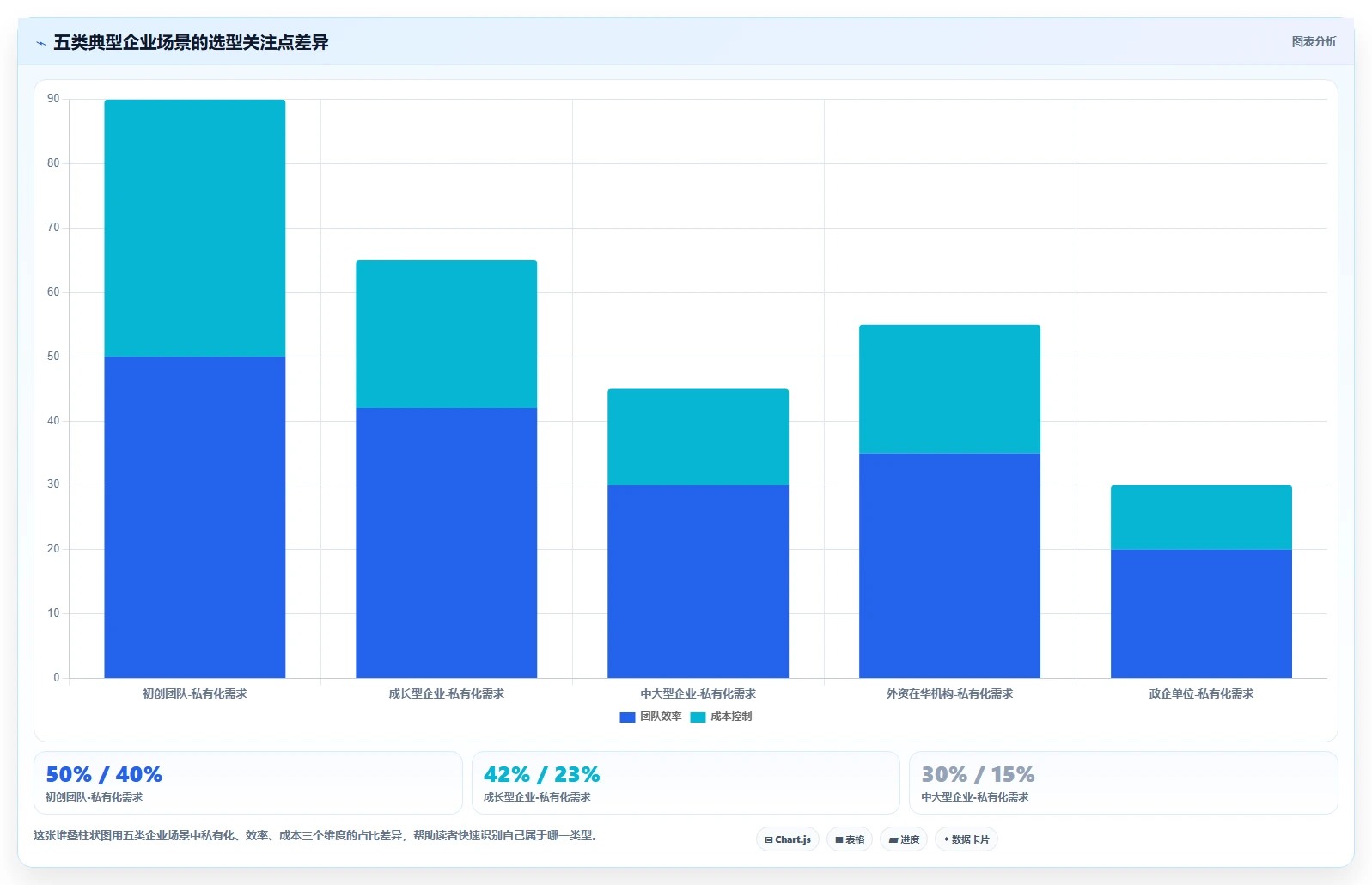Click the cyan bar segment for 初创团队
This screenshot has width=1372, height=885.
point(195,229)
